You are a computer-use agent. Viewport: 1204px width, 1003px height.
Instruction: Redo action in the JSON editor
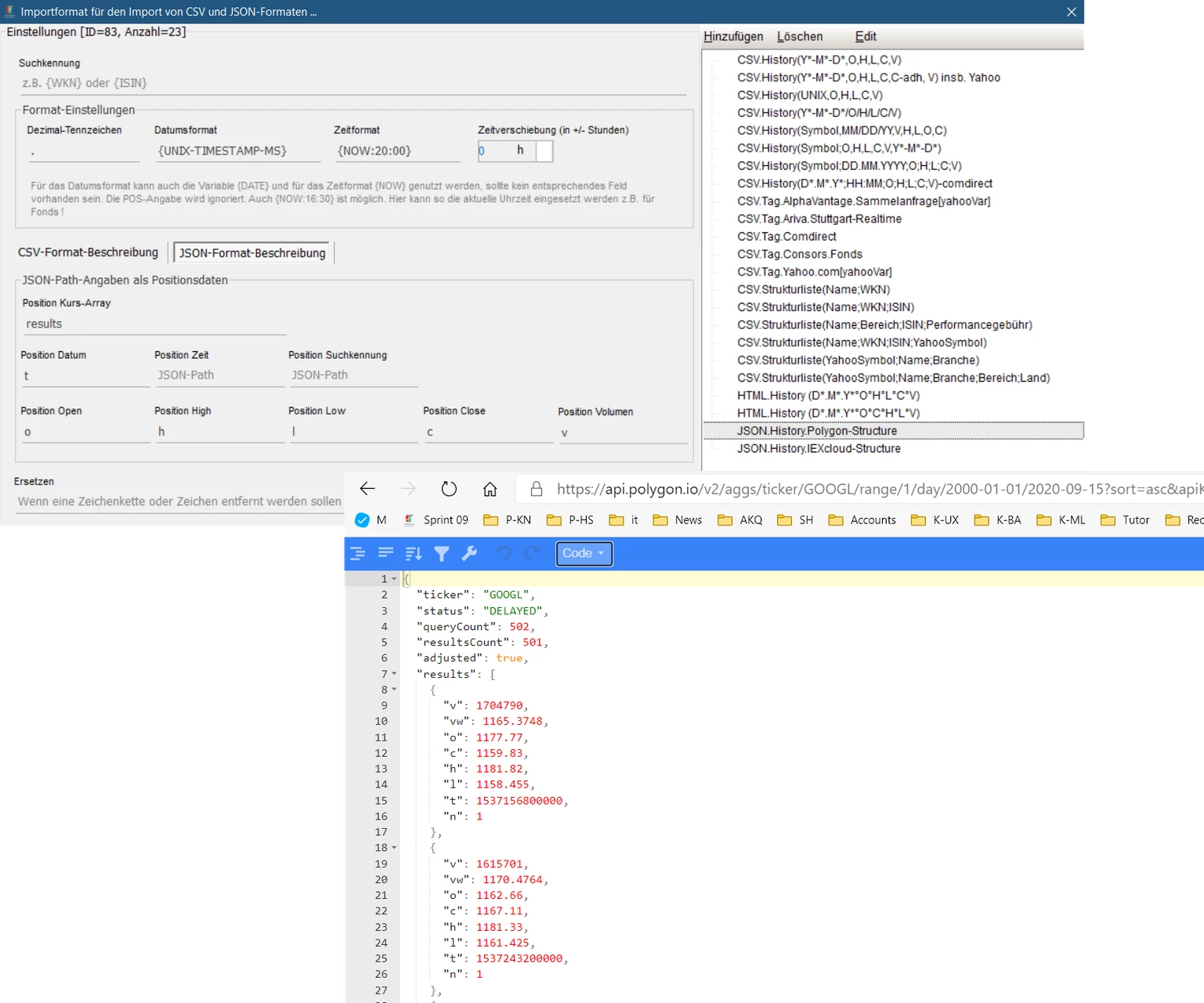[533, 553]
